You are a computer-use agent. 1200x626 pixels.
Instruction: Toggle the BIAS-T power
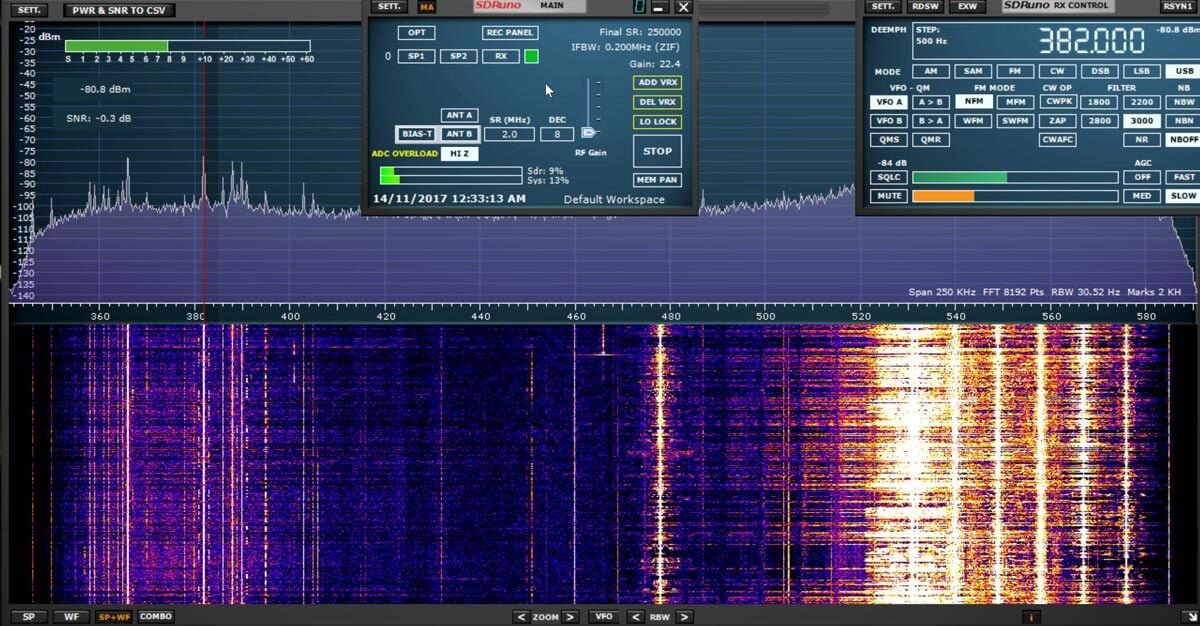click(416, 134)
